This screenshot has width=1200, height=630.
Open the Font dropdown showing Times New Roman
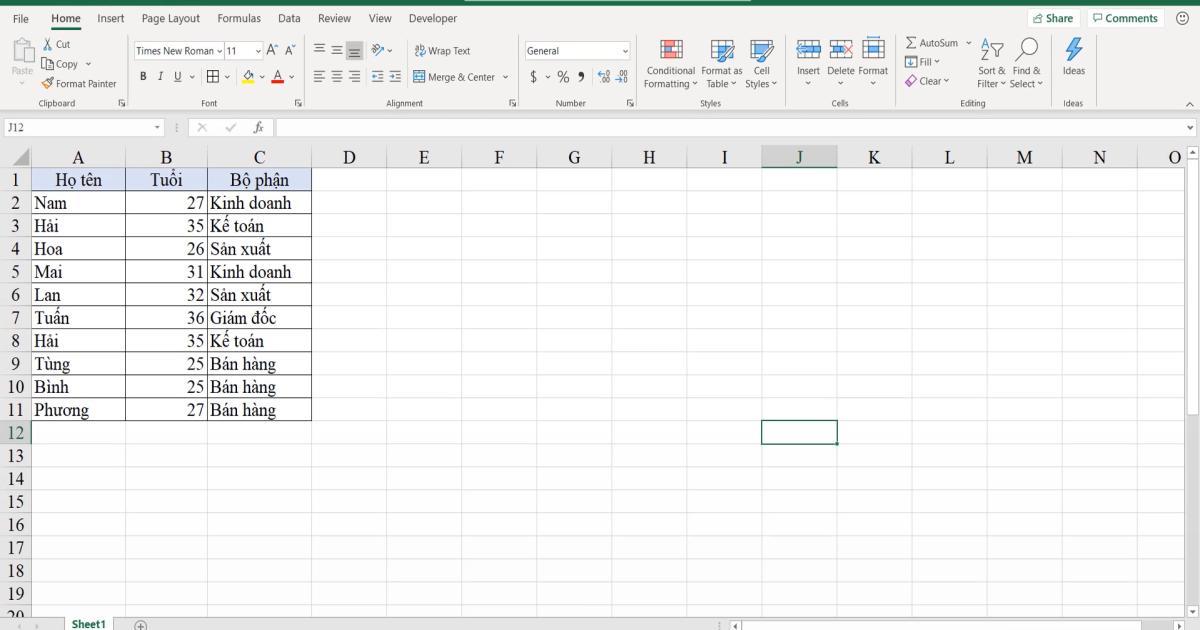click(x=180, y=50)
